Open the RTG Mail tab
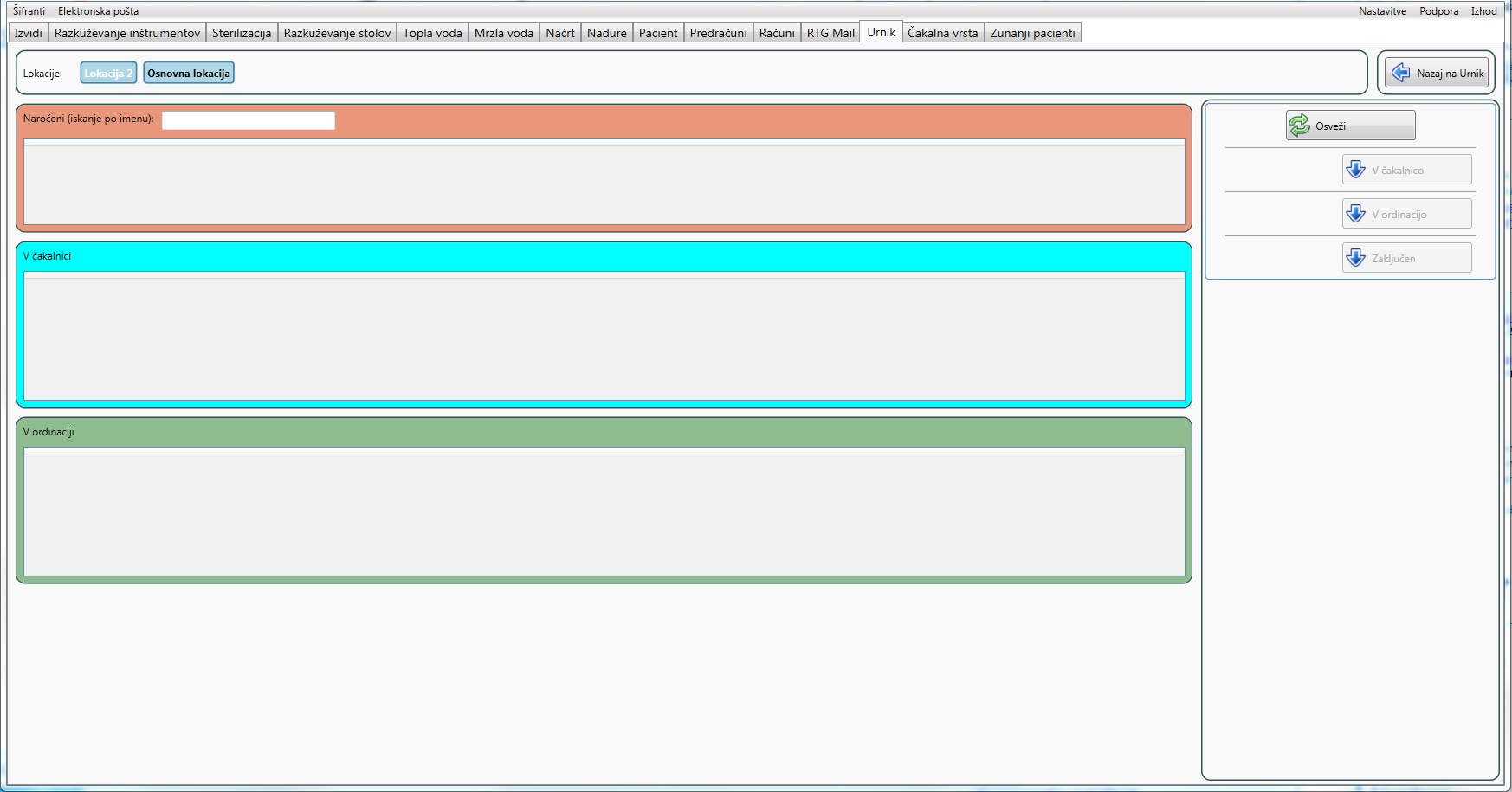 (830, 33)
